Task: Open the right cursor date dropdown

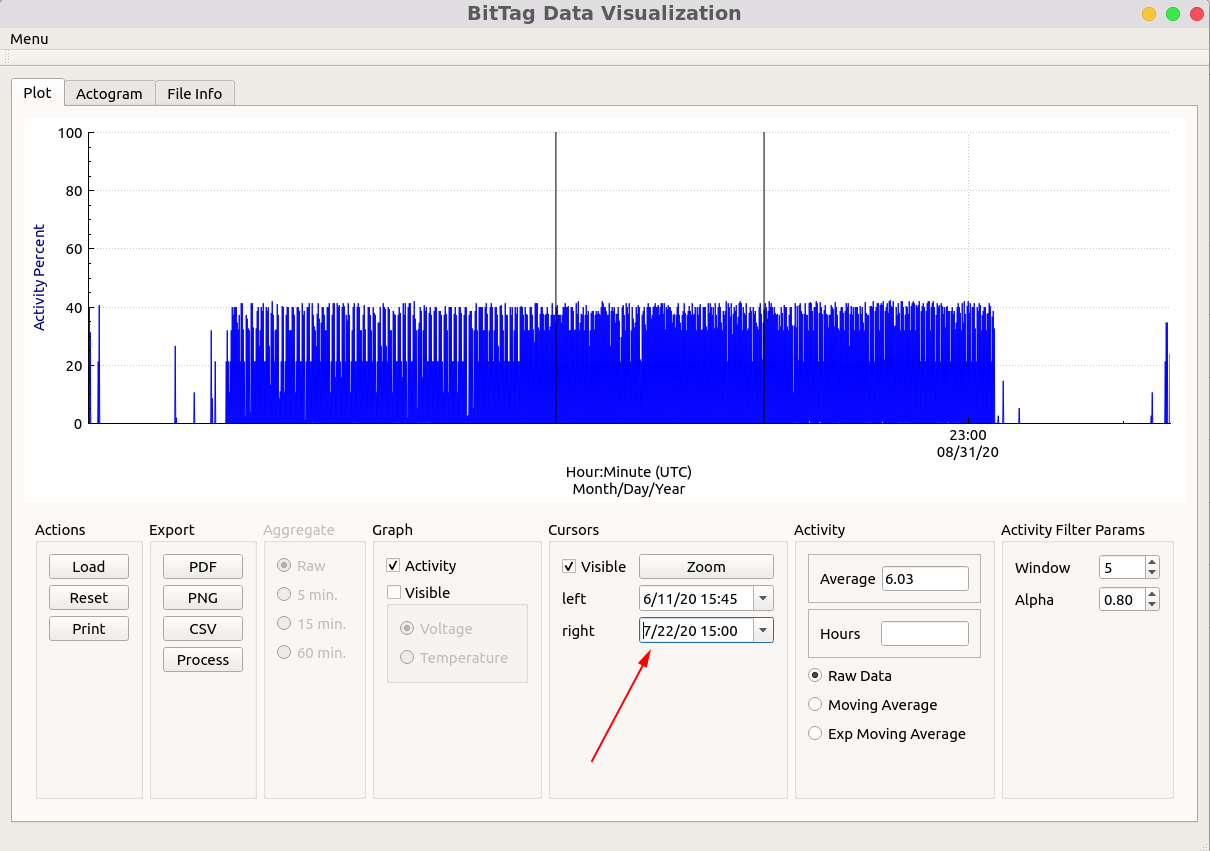Action: [763, 631]
